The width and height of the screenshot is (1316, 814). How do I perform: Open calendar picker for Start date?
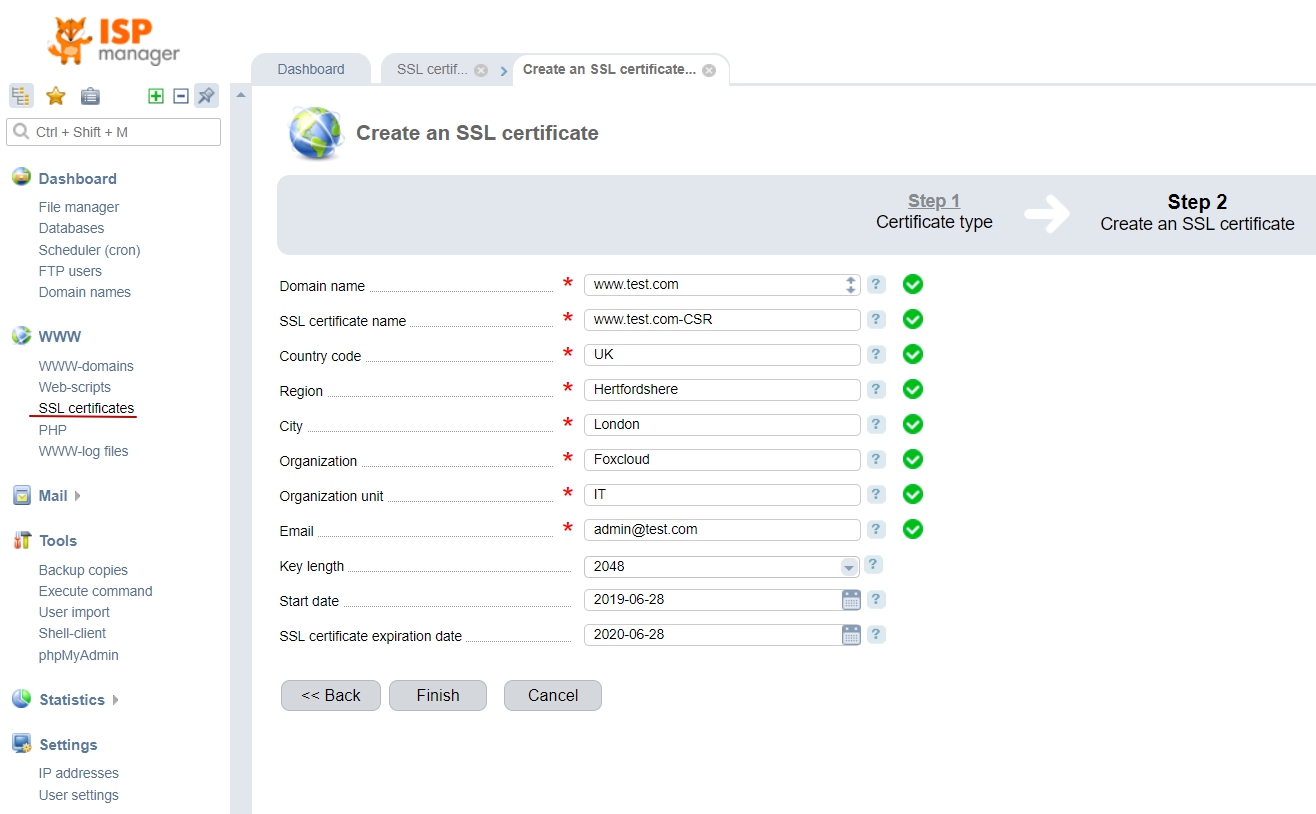pos(851,600)
